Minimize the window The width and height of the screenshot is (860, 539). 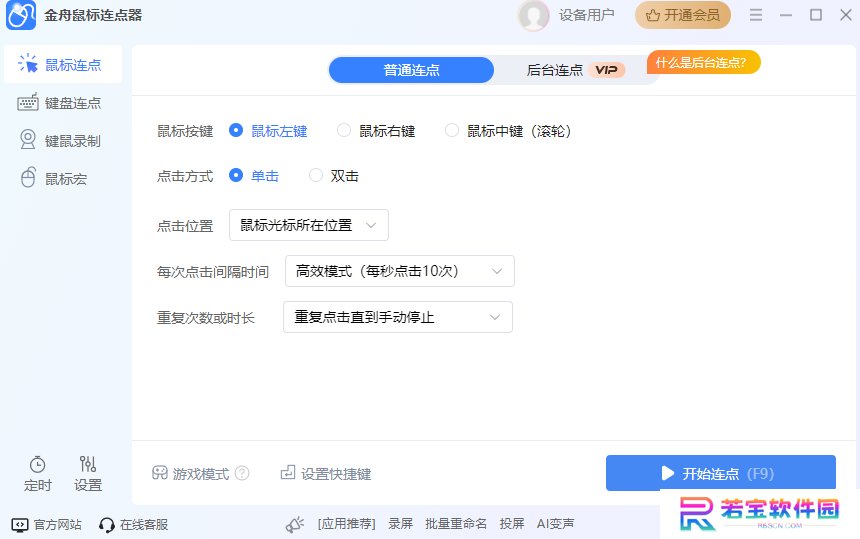click(x=786, y=15)
